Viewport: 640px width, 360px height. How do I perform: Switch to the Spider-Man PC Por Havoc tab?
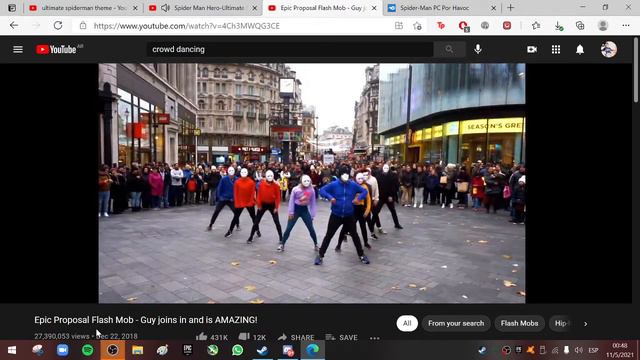pyautogui.click(x=441, y=8)
